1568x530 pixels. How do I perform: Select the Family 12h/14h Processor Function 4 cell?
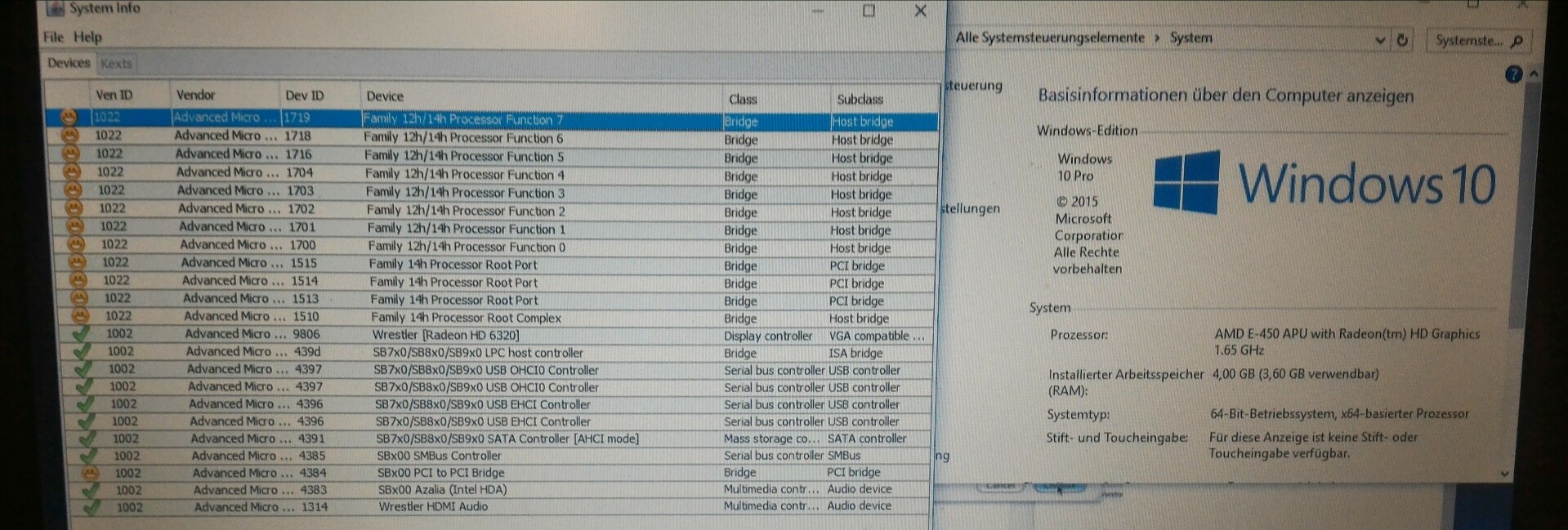click(x=543, y=174)
